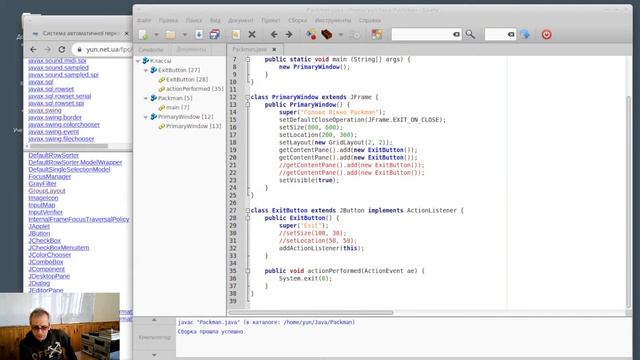Save the current file with the Save icon

[199, 35]
